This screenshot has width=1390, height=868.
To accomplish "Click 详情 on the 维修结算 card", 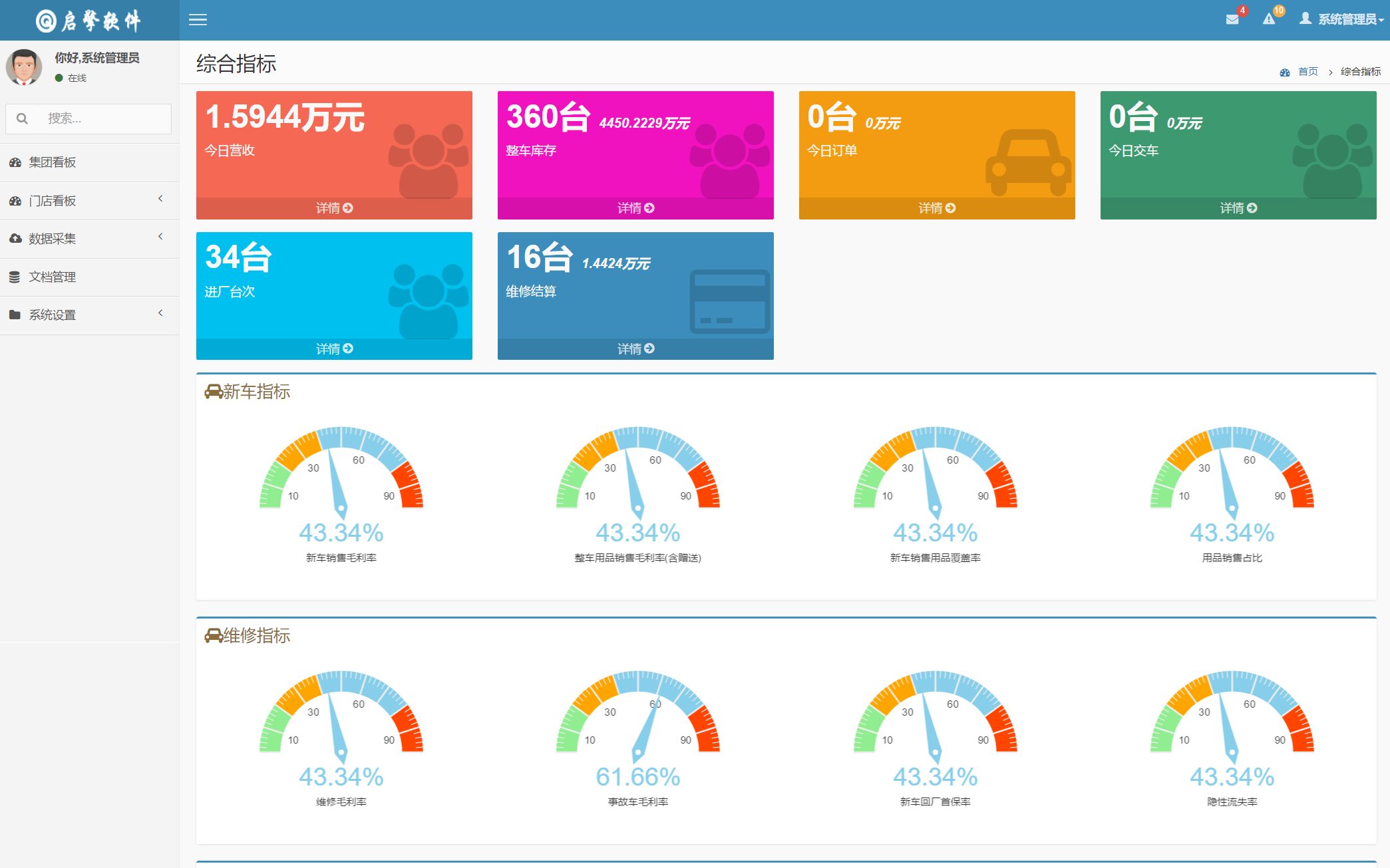I will pyautogui.click(x=635, y=349).
